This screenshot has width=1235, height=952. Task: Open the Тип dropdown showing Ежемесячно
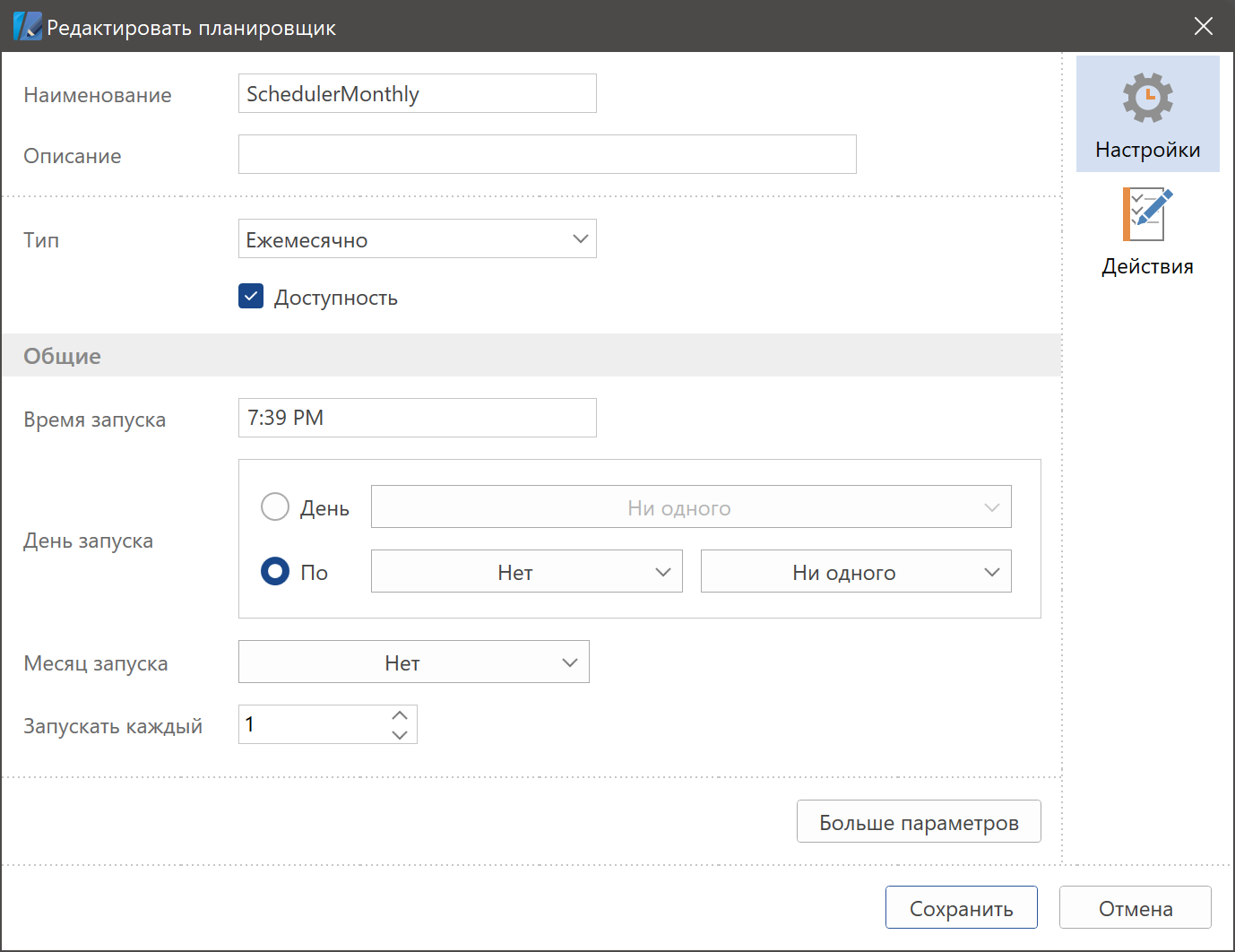pyautogui.click(x=417, y=239)
